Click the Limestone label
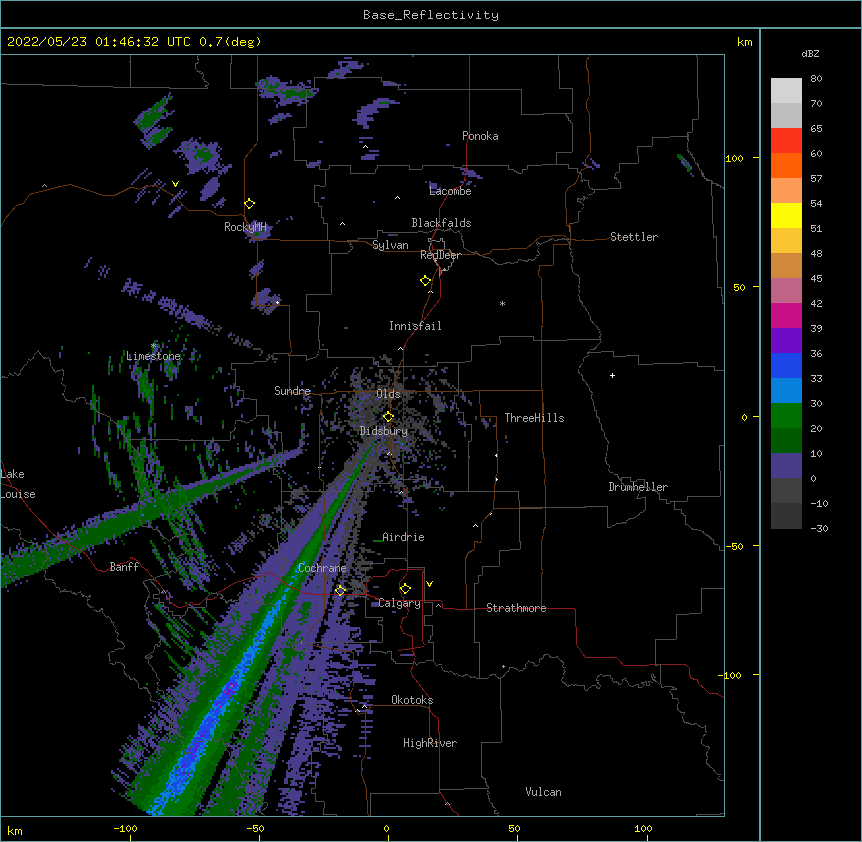The width and height of the screenshot is (862, 842). click(153, 356)
